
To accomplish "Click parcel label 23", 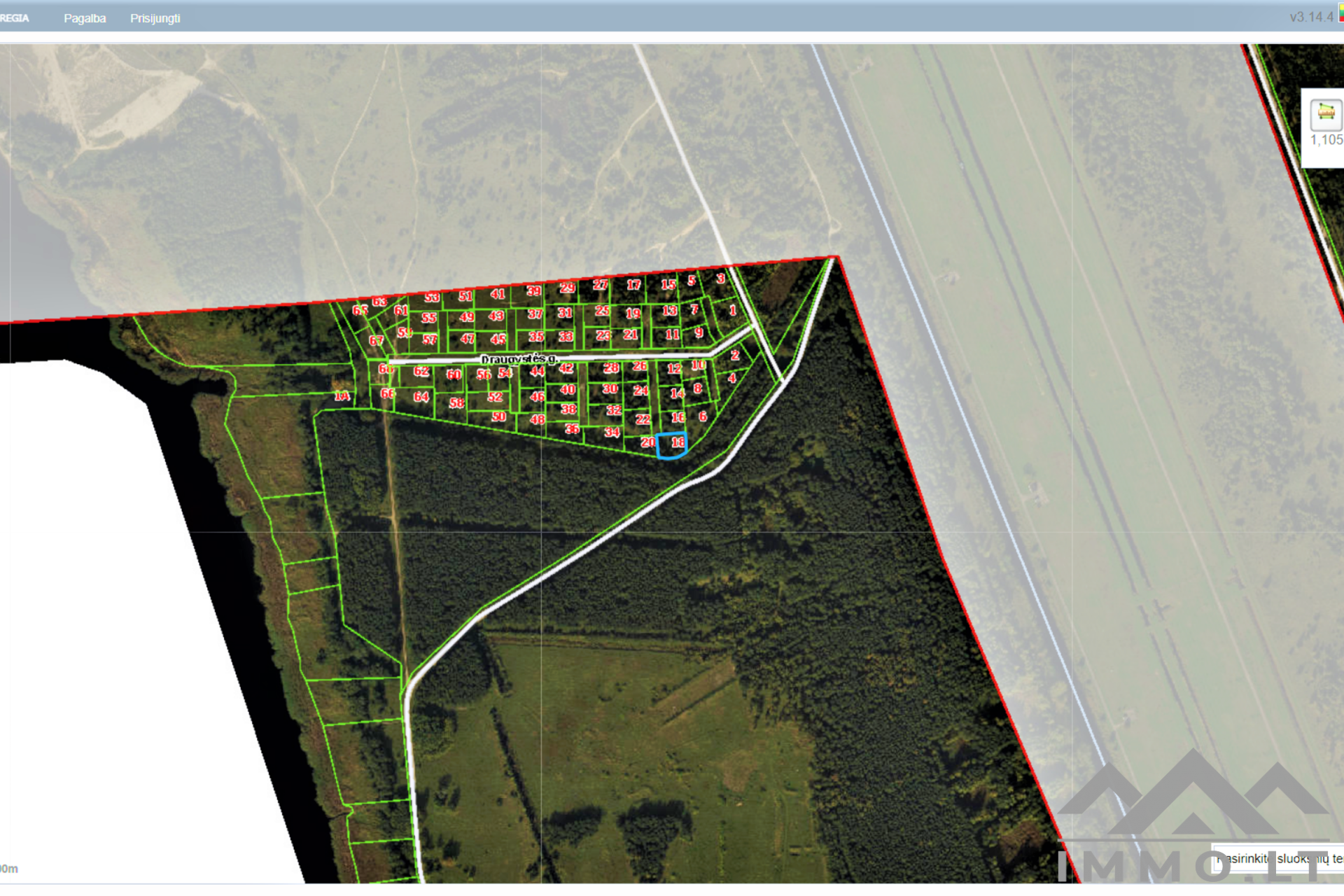I will [x=603, y=336].
